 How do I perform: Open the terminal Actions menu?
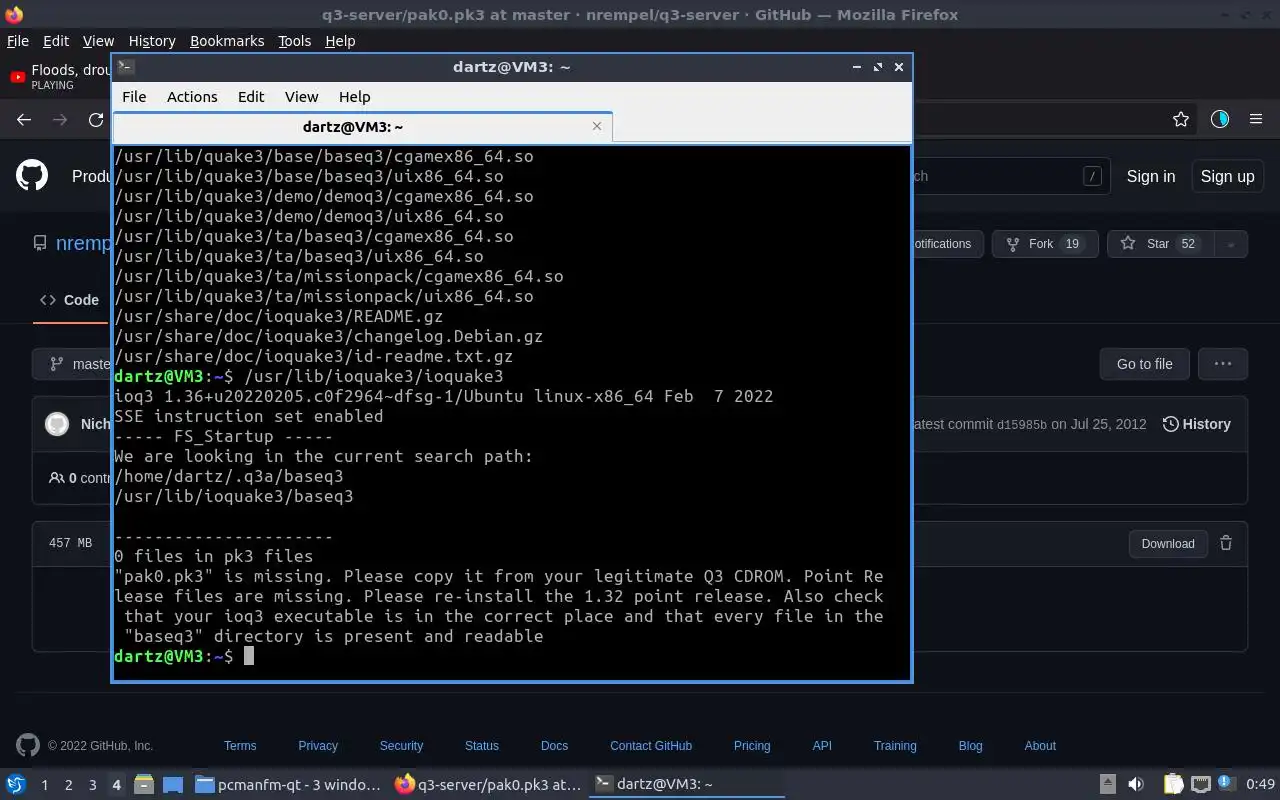coord(192,97)
